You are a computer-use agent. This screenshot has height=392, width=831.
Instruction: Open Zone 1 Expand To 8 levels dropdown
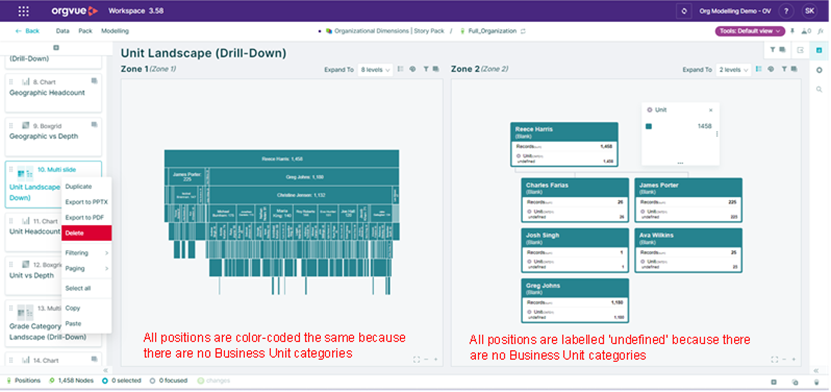(375, 70)
